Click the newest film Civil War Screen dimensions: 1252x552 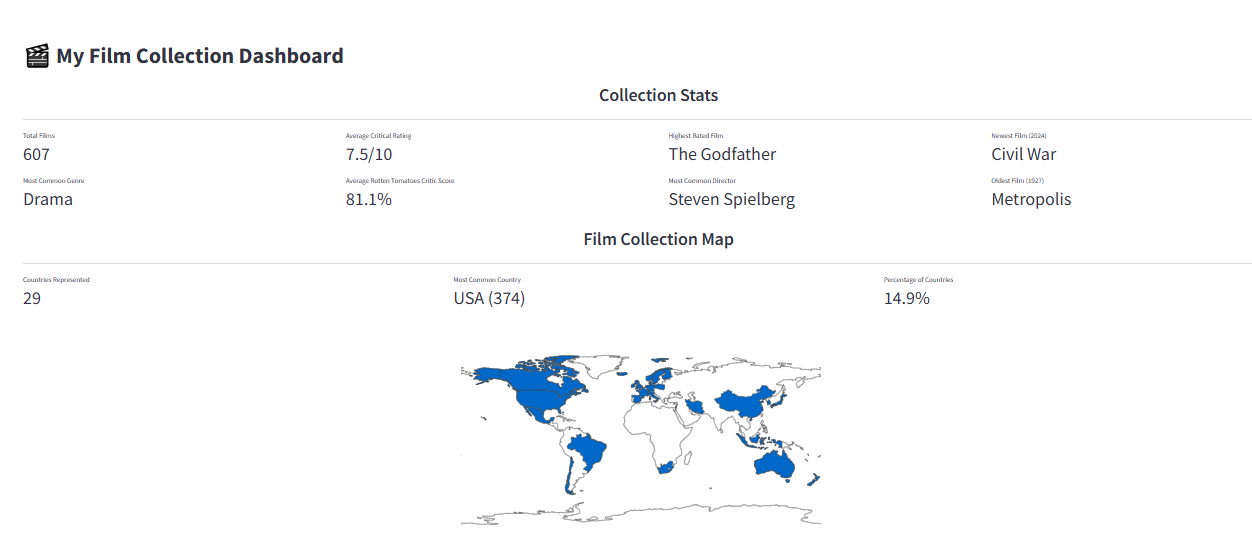[x=1023, y=154]
